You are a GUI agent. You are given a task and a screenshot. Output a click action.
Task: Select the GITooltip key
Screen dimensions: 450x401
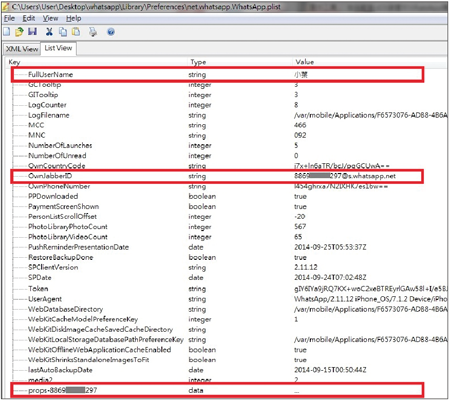coord(43,95)
